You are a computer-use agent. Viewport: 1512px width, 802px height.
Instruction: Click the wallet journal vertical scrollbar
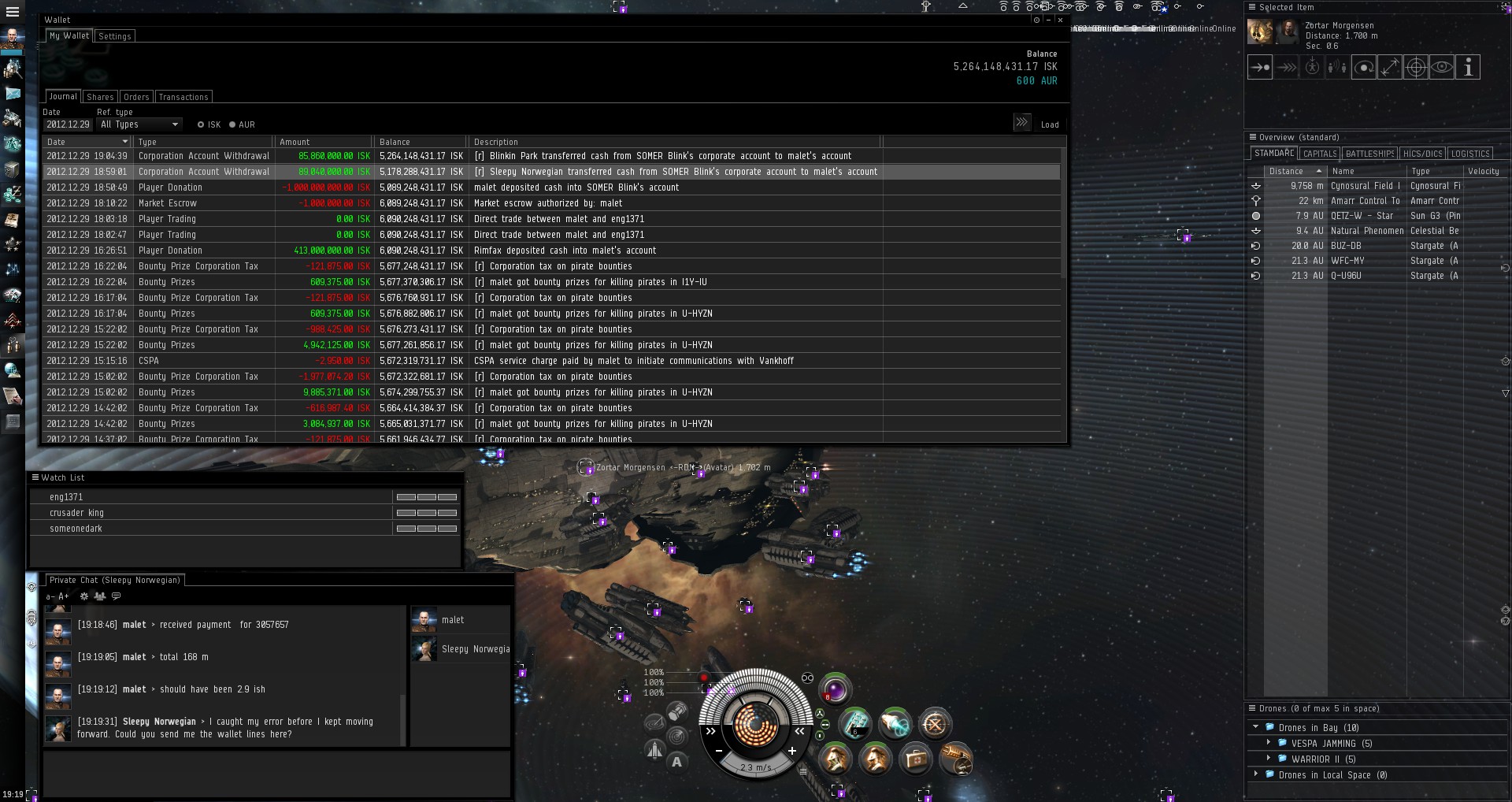click(1064, 213)
